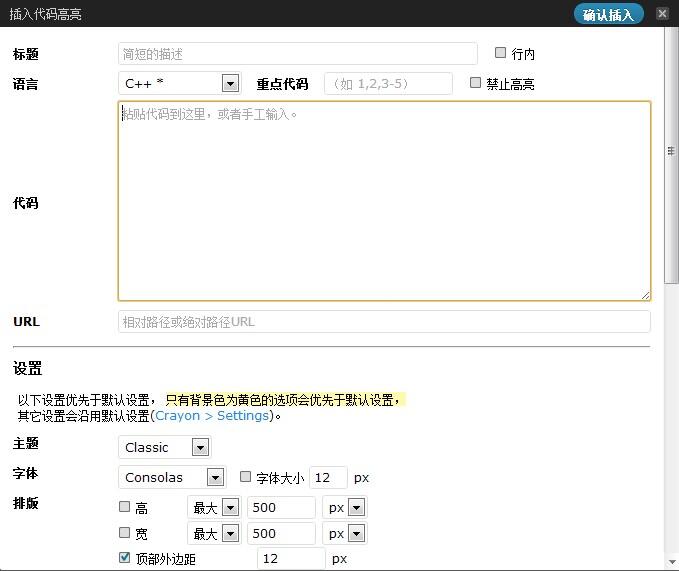Click the 500 value field in 宽 row
The width and height of the screenshot is (679, 571).
point(281,533)
